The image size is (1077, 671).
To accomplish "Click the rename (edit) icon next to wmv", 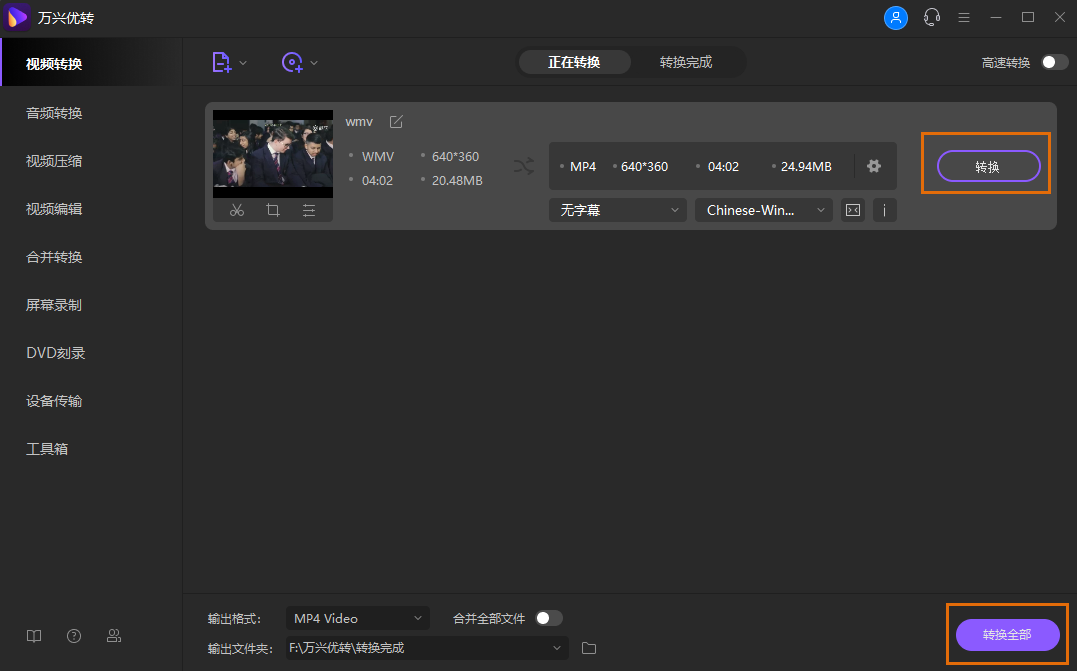I will pyautogui.click(x=396, y=121).
